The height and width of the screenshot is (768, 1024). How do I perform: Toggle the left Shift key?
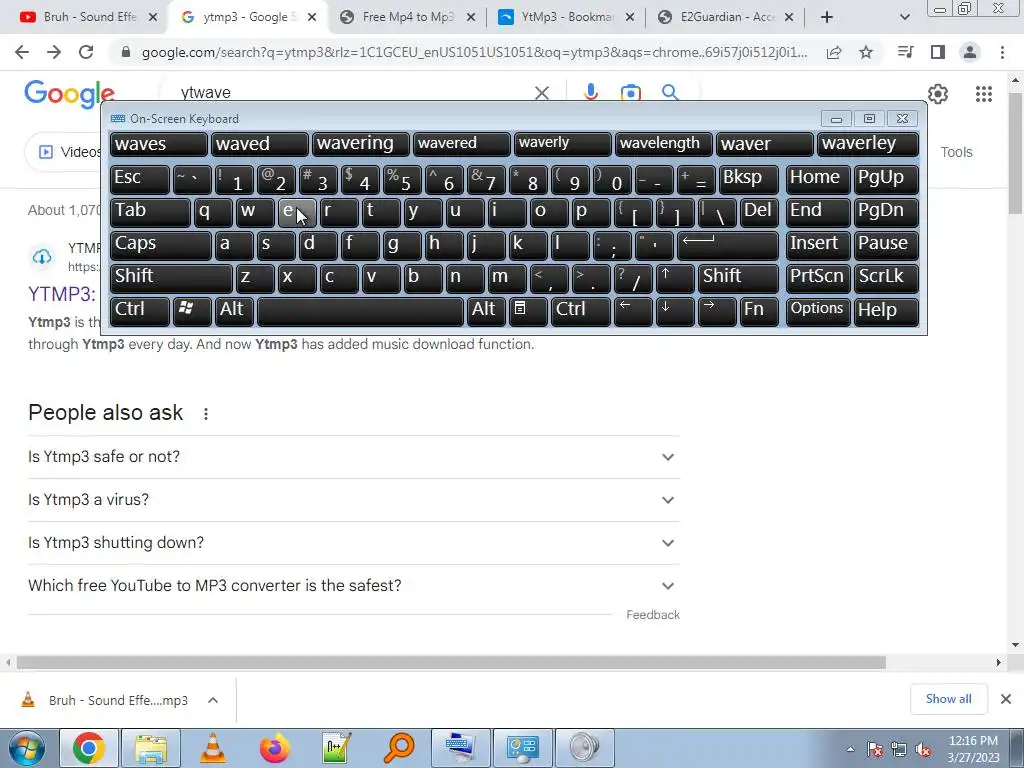171,277
